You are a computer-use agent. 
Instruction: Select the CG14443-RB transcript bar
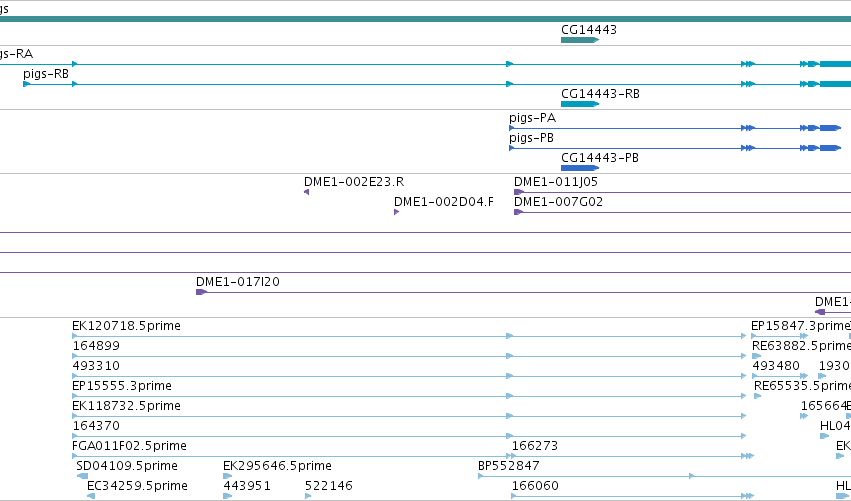[580, 104]
